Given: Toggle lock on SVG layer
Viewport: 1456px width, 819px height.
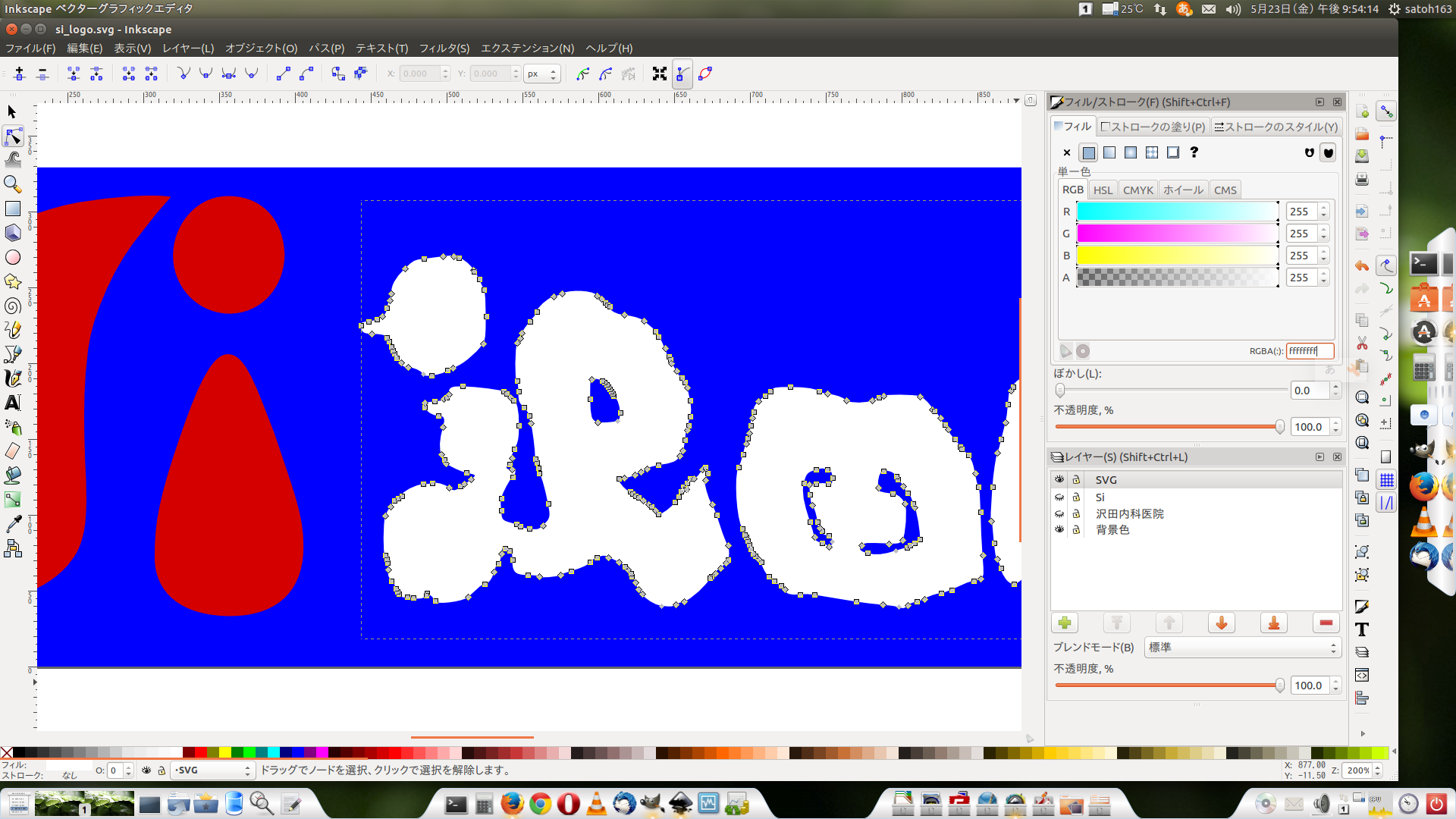Looking at the screenshot, I should pos(1076,480).
